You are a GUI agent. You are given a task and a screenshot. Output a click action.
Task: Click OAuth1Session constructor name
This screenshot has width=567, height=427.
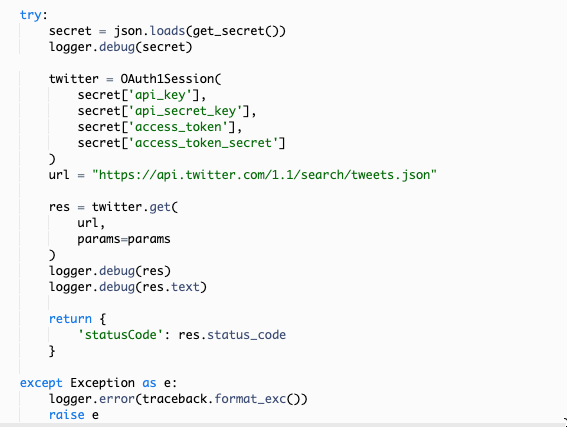tap(167, 79)
